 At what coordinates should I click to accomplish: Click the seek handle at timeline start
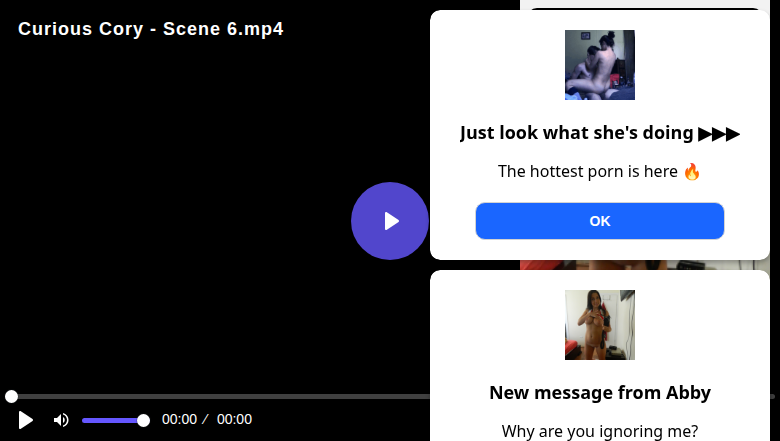tap(11, 397)
